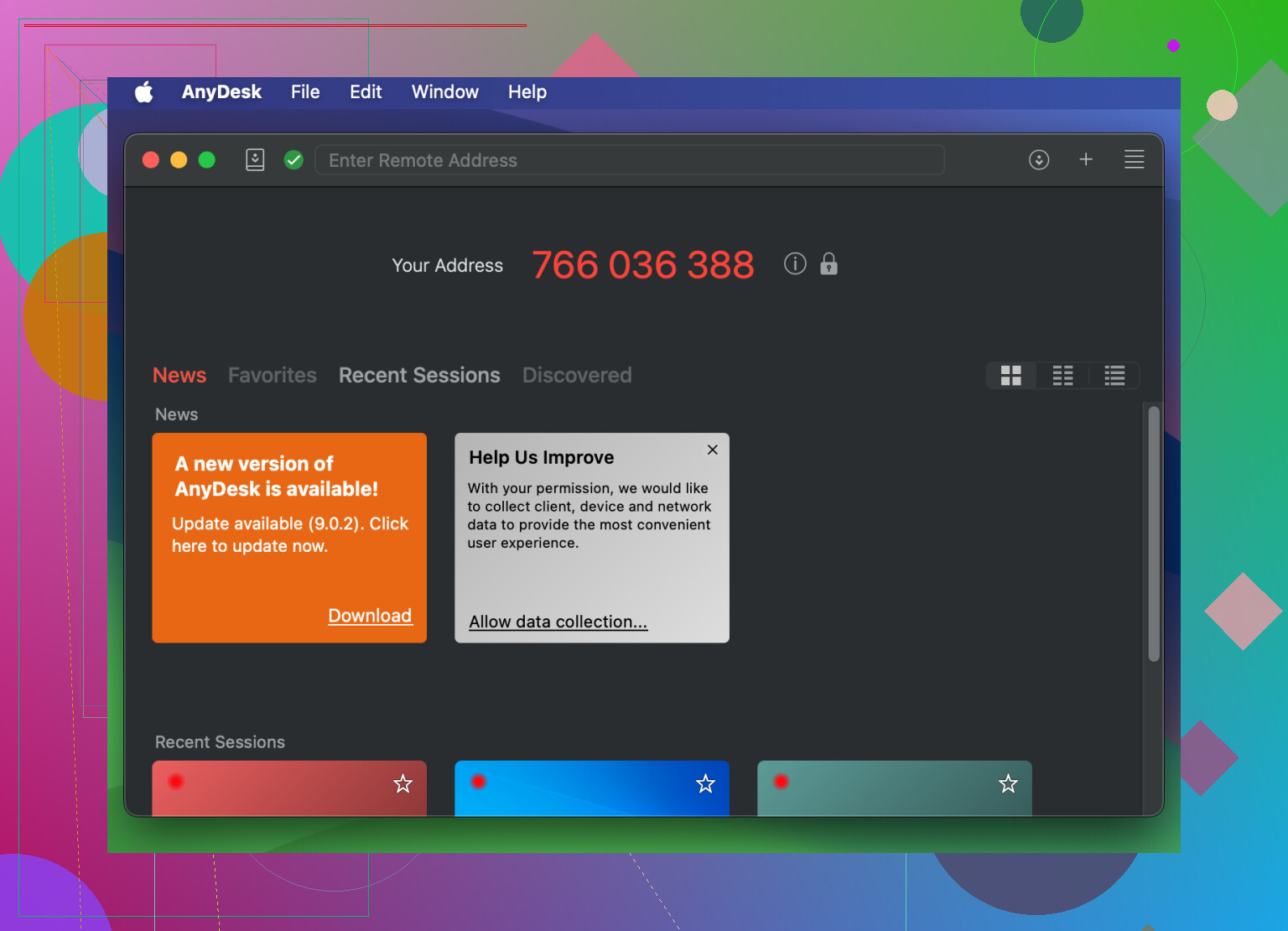This screenshot has width=1288, height=931.
Task: Switch to the Discovered tab
Action: [577, 375]
